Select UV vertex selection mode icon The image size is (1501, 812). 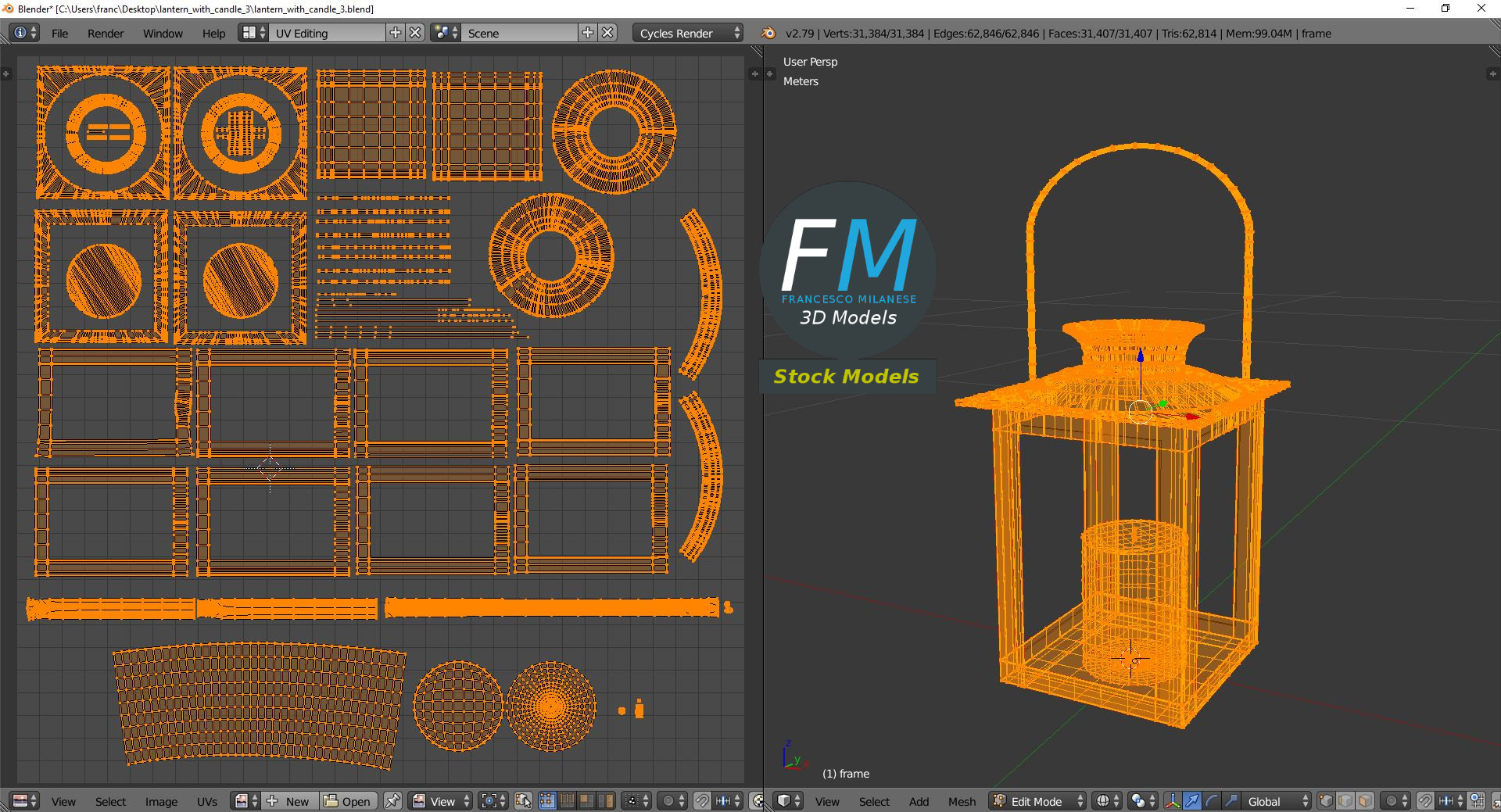click(546, 801)
